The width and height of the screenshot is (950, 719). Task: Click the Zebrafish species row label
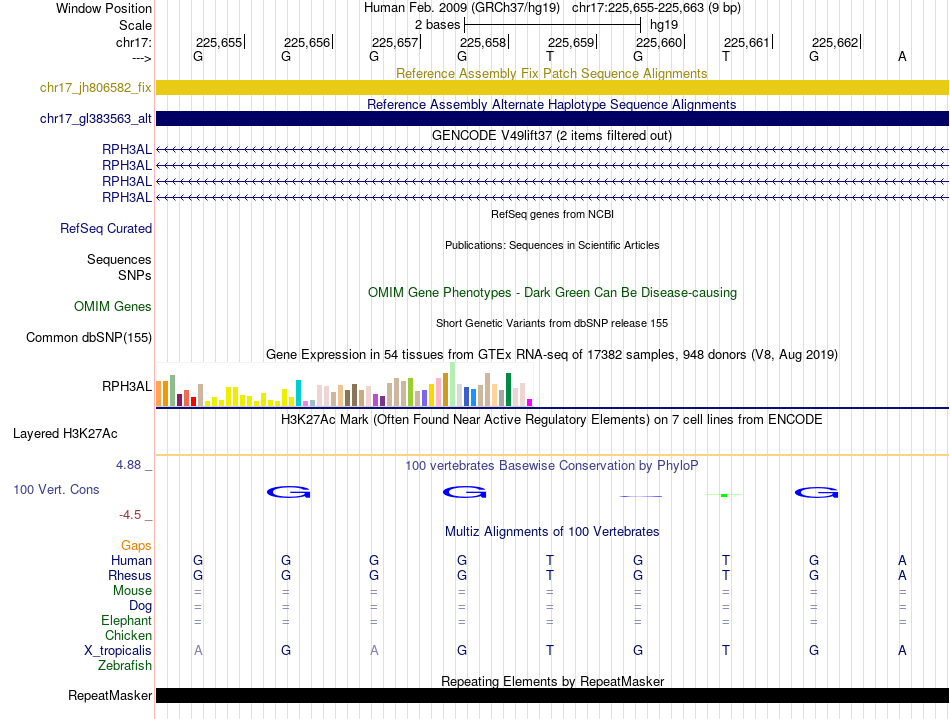coord(125,665)
